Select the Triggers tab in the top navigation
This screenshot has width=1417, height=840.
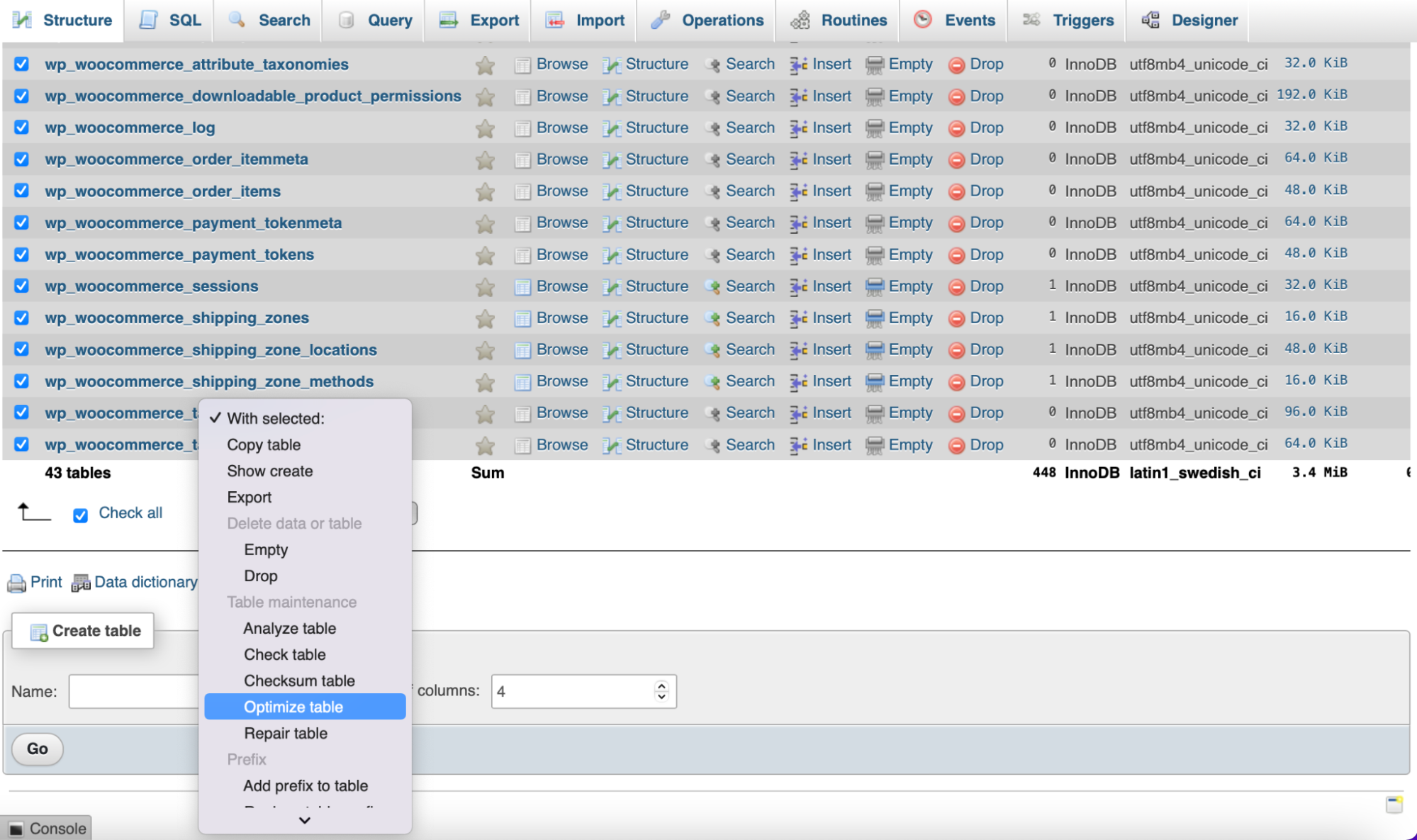click(1080, 19)
